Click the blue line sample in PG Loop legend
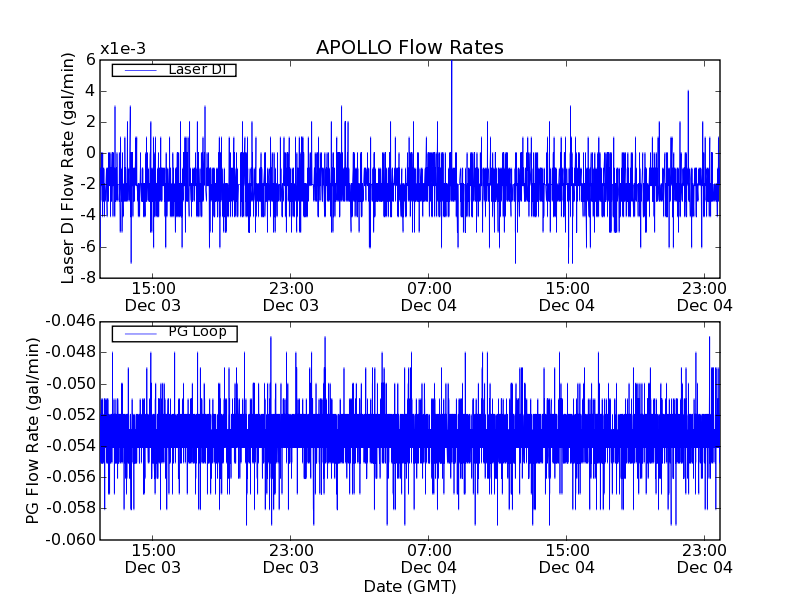Screen dimensions: 800x600 [x=139, y=333]
